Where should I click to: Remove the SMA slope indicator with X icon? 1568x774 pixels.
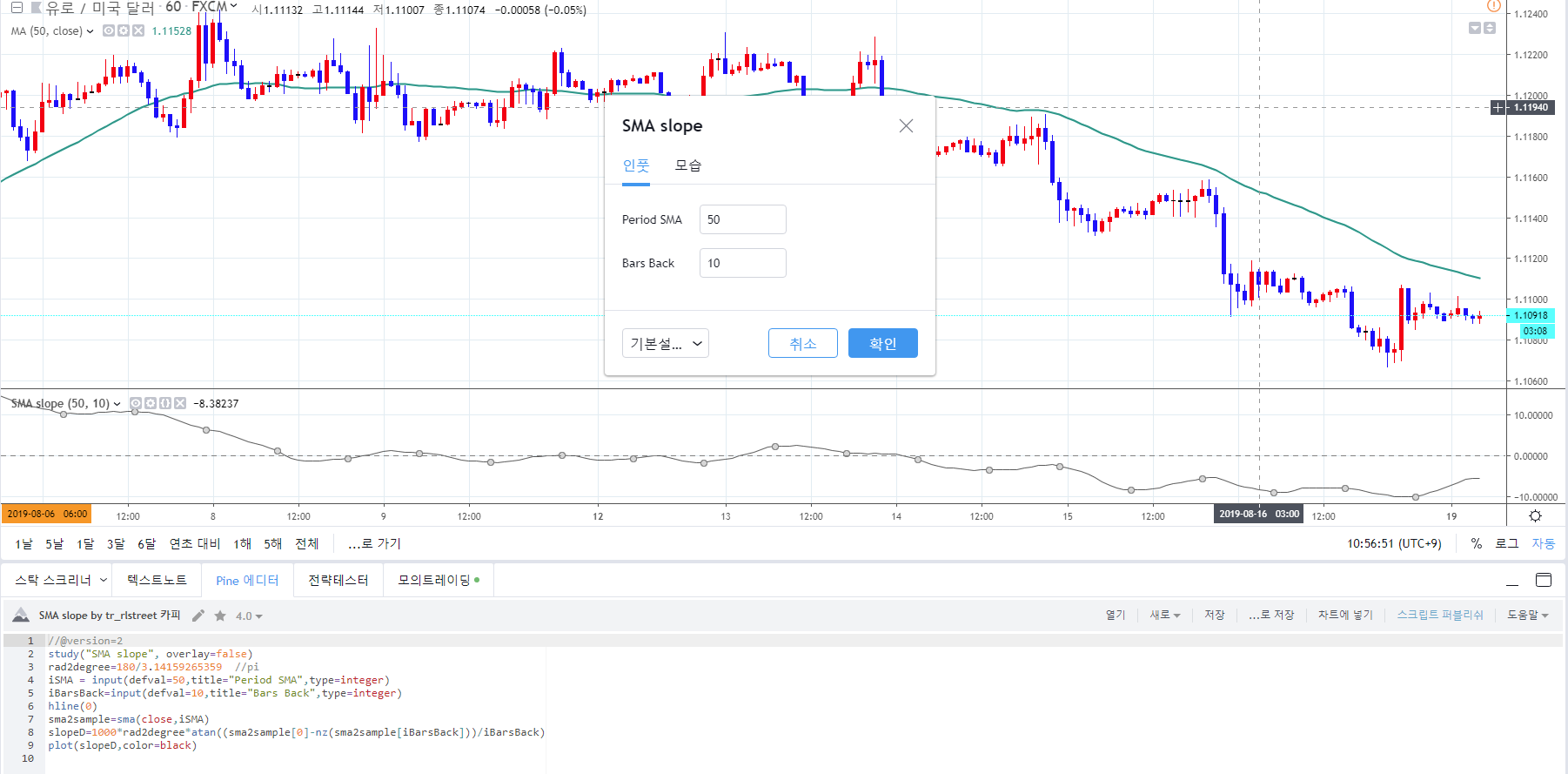(180, 403)
